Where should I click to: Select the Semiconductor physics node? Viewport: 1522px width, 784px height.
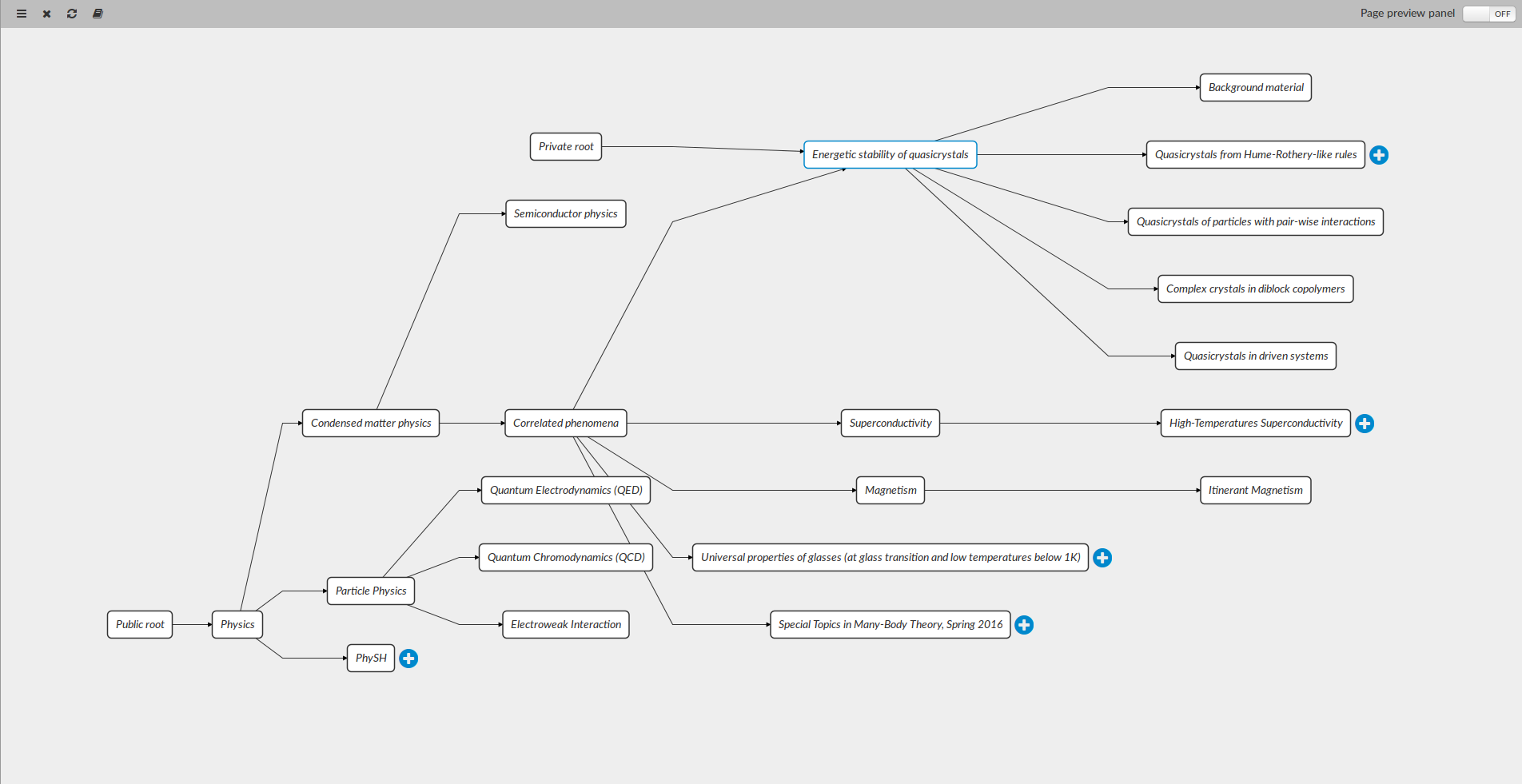click(565, 214)
